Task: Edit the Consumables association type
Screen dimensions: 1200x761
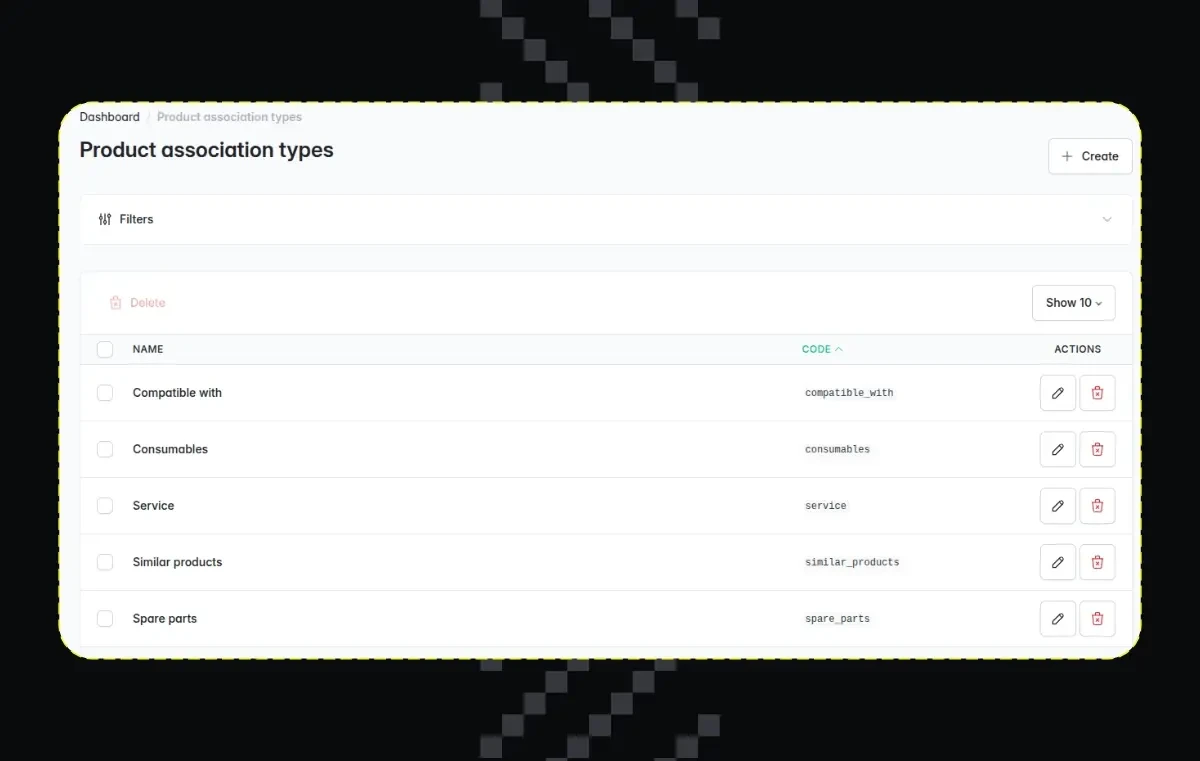Action: click(1058, 449)
